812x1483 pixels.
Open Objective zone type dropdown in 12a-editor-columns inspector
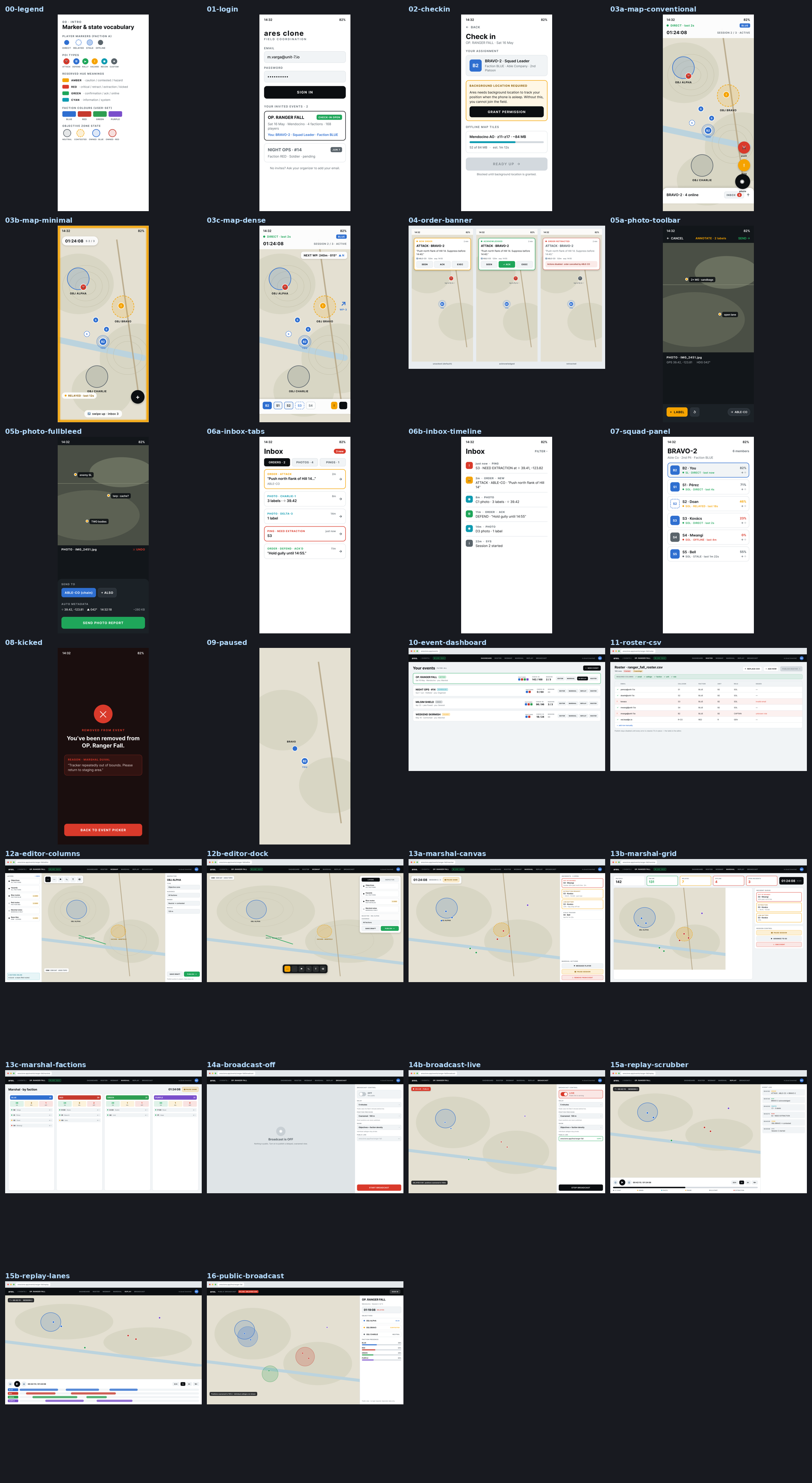184,887
